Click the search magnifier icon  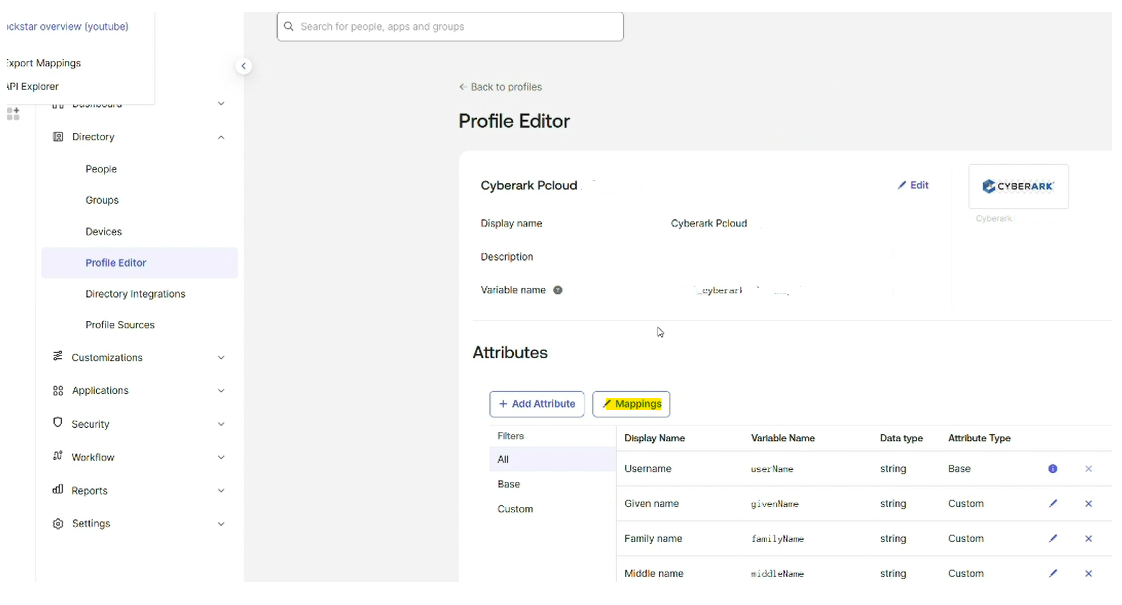289,26
